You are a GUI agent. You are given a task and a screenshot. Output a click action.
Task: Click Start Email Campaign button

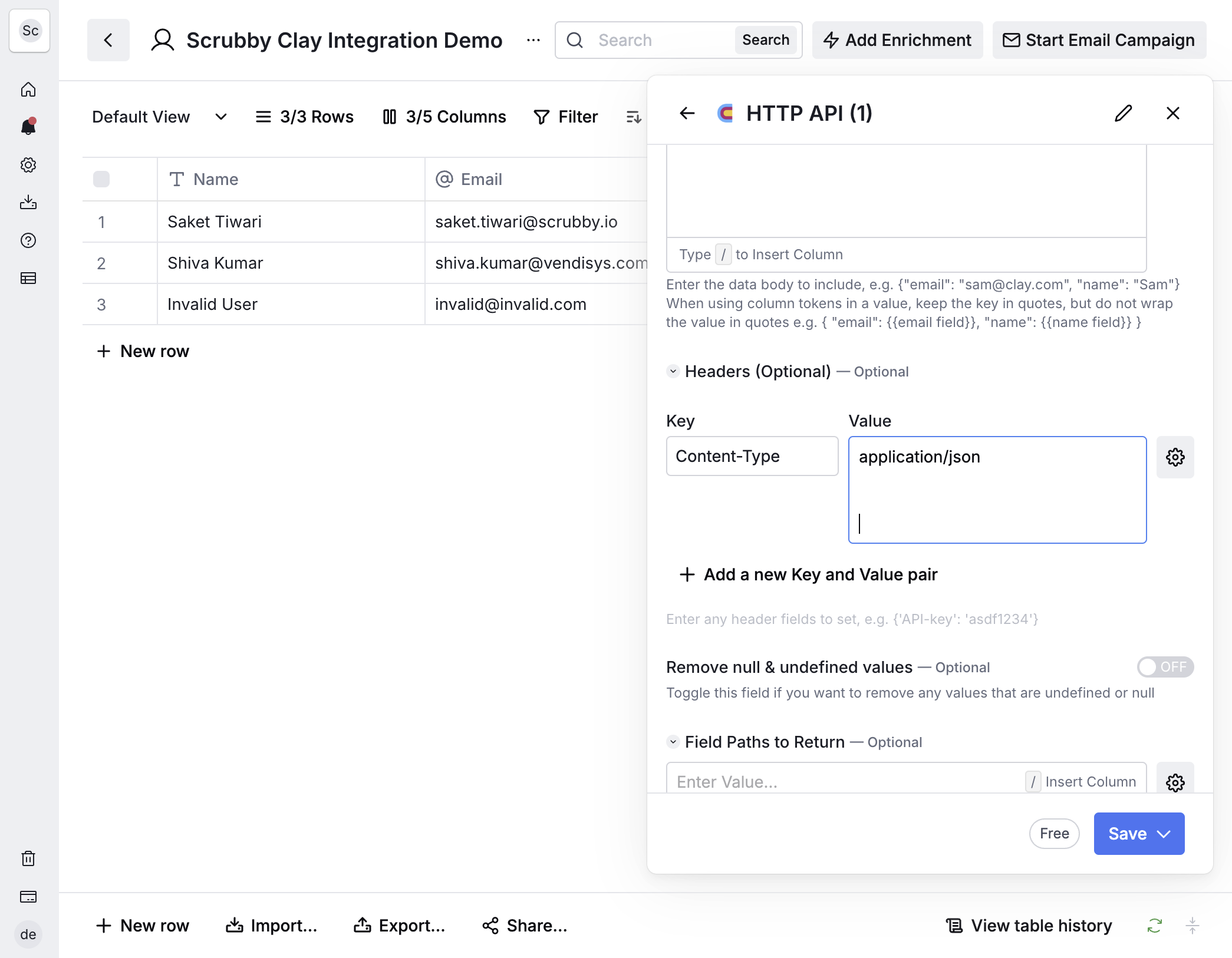point(1099,40)
